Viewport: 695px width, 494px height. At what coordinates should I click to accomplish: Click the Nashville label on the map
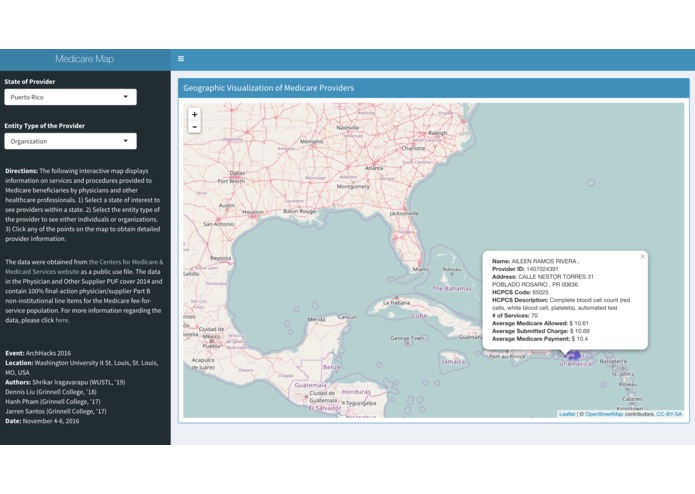[x=348, y=128]
